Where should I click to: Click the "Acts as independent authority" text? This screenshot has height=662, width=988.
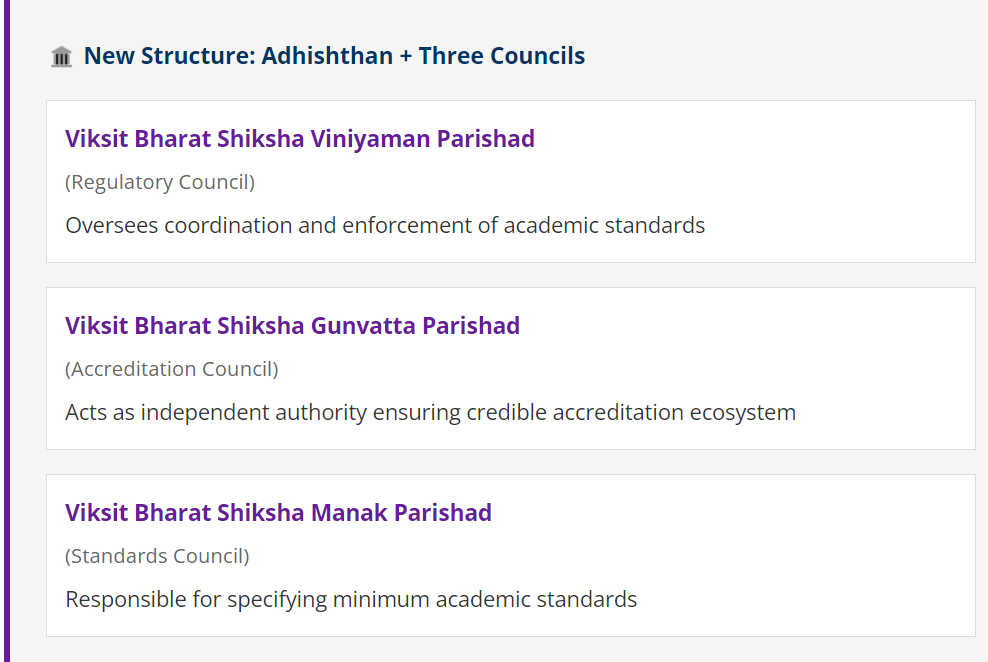(x=215, y=412)
